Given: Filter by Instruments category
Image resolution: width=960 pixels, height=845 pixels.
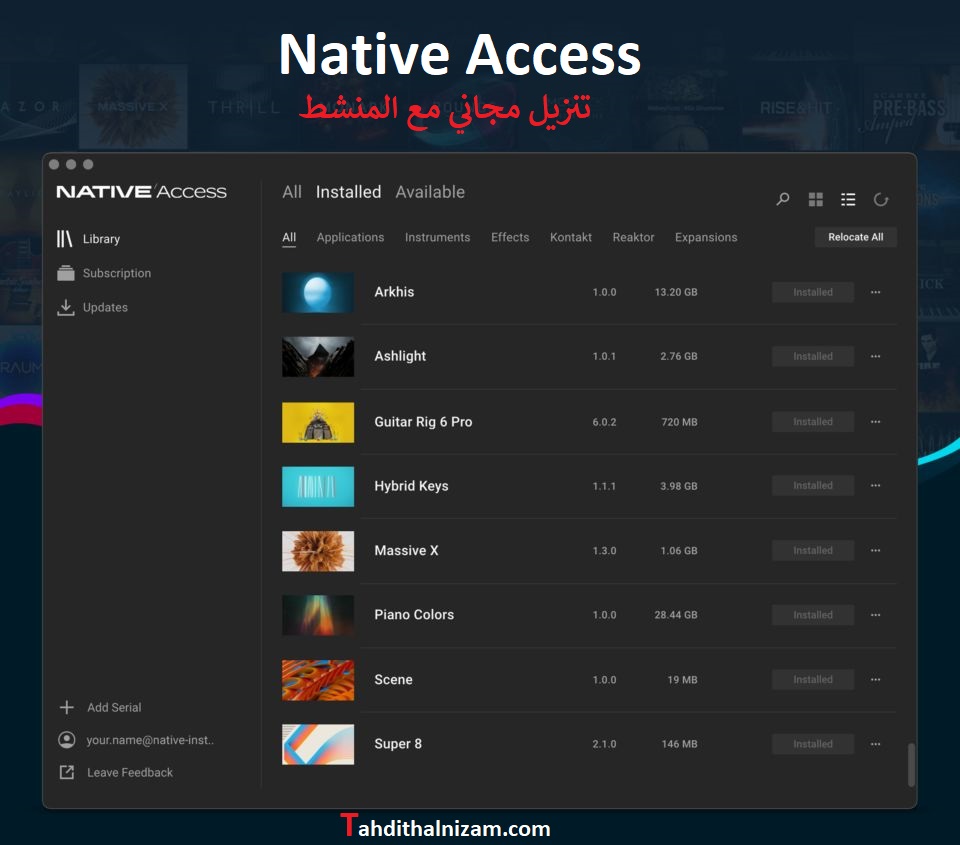Looking at the screenshot, I should coord(437,238).
